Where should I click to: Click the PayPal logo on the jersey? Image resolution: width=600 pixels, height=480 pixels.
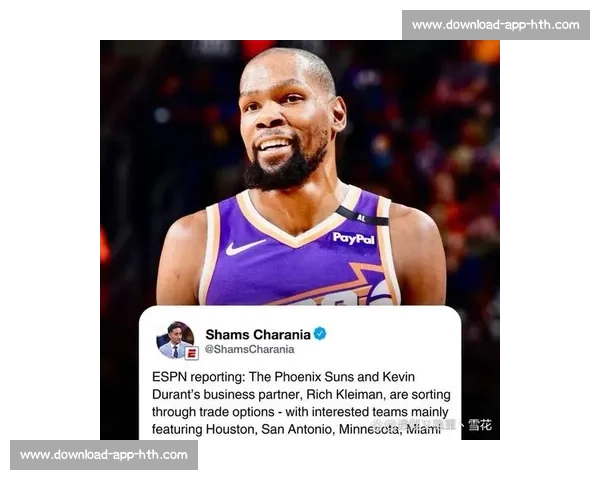point(354,238)
